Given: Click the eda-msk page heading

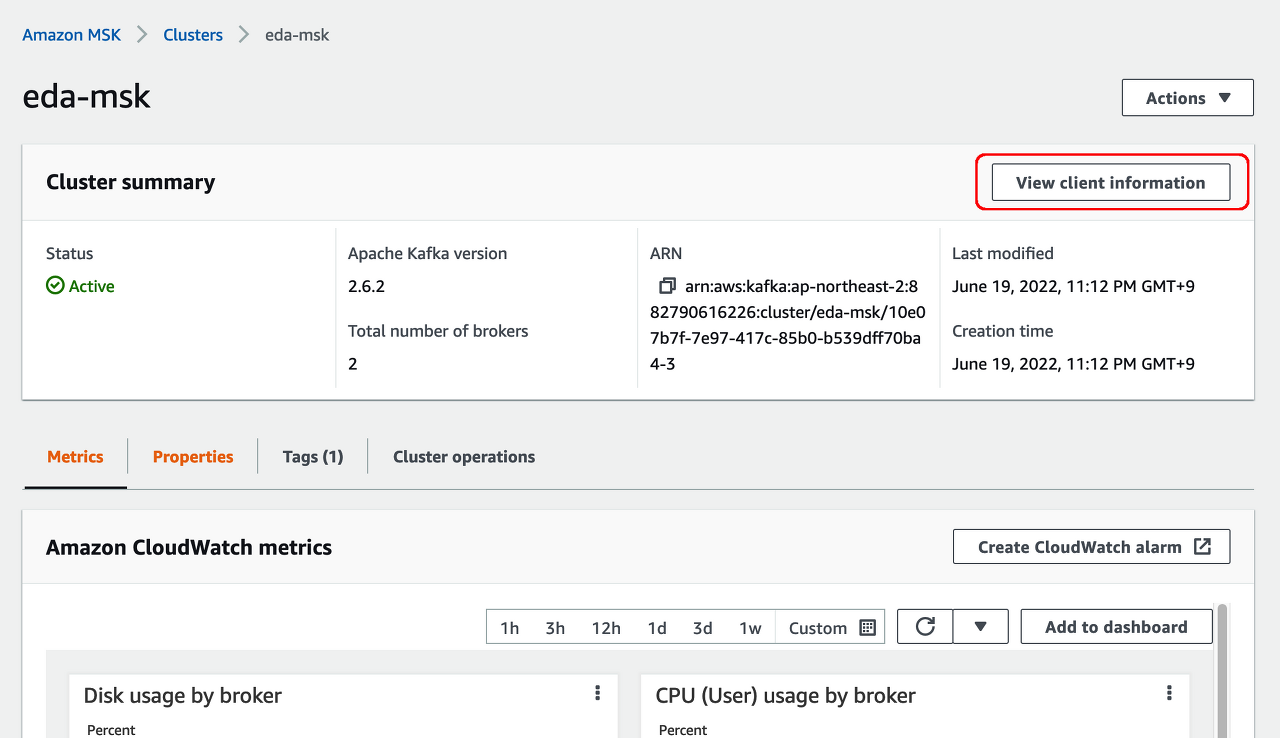Looking at the screenshot, I should click(x=87, y=97).
